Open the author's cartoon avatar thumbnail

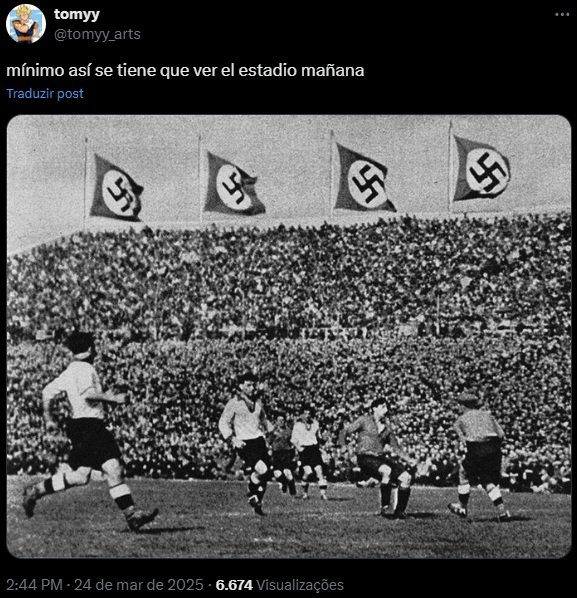pyautogui.click(x=26, y=24)
